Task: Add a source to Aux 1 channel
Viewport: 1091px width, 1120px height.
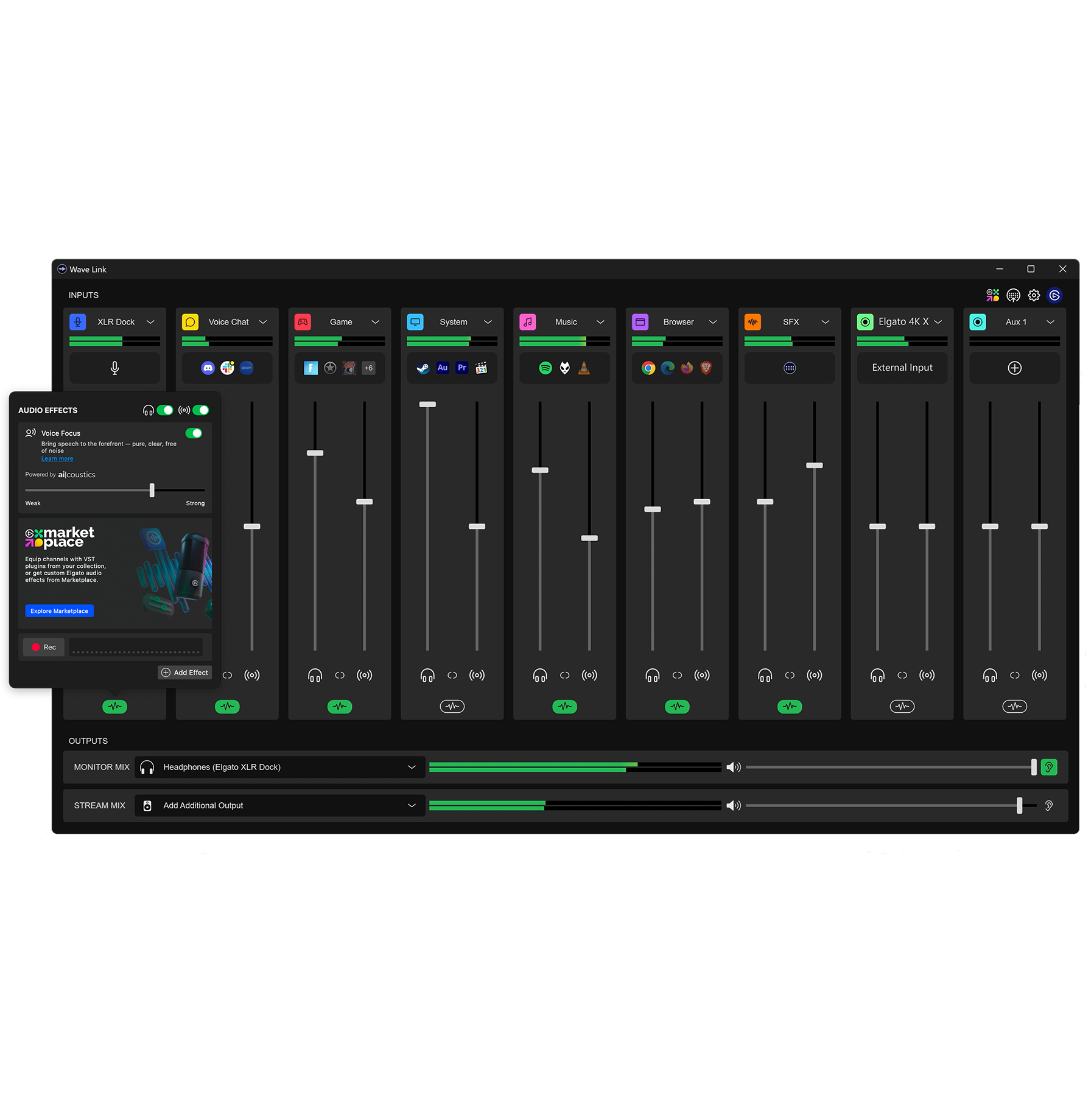Action: pos(1015,368)
